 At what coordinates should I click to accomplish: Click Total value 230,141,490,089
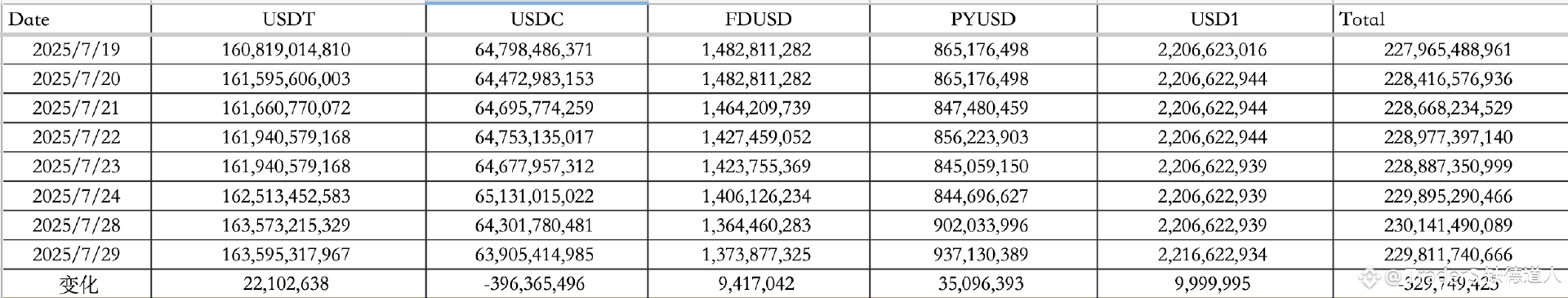[x=1448, y=225]
